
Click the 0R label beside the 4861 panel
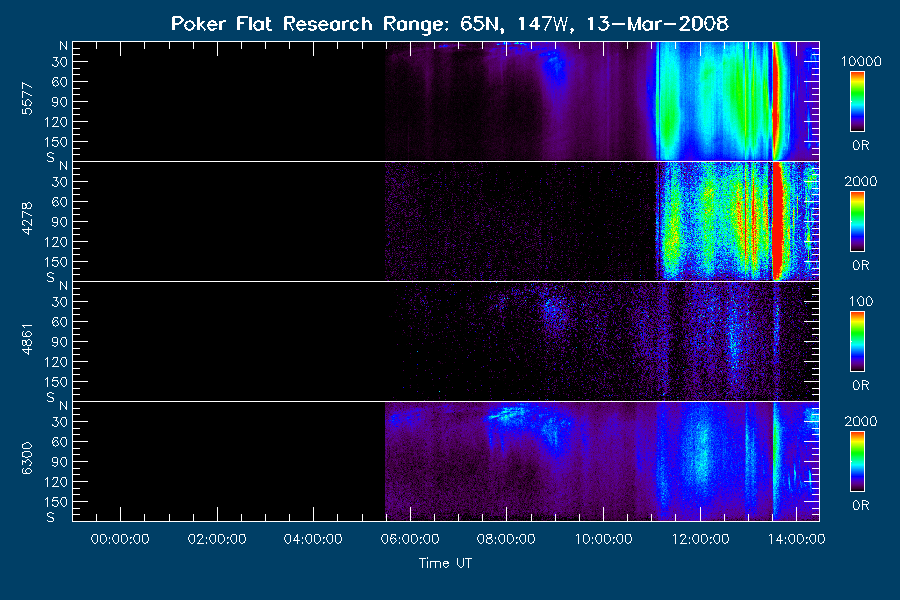coord(860,385)
